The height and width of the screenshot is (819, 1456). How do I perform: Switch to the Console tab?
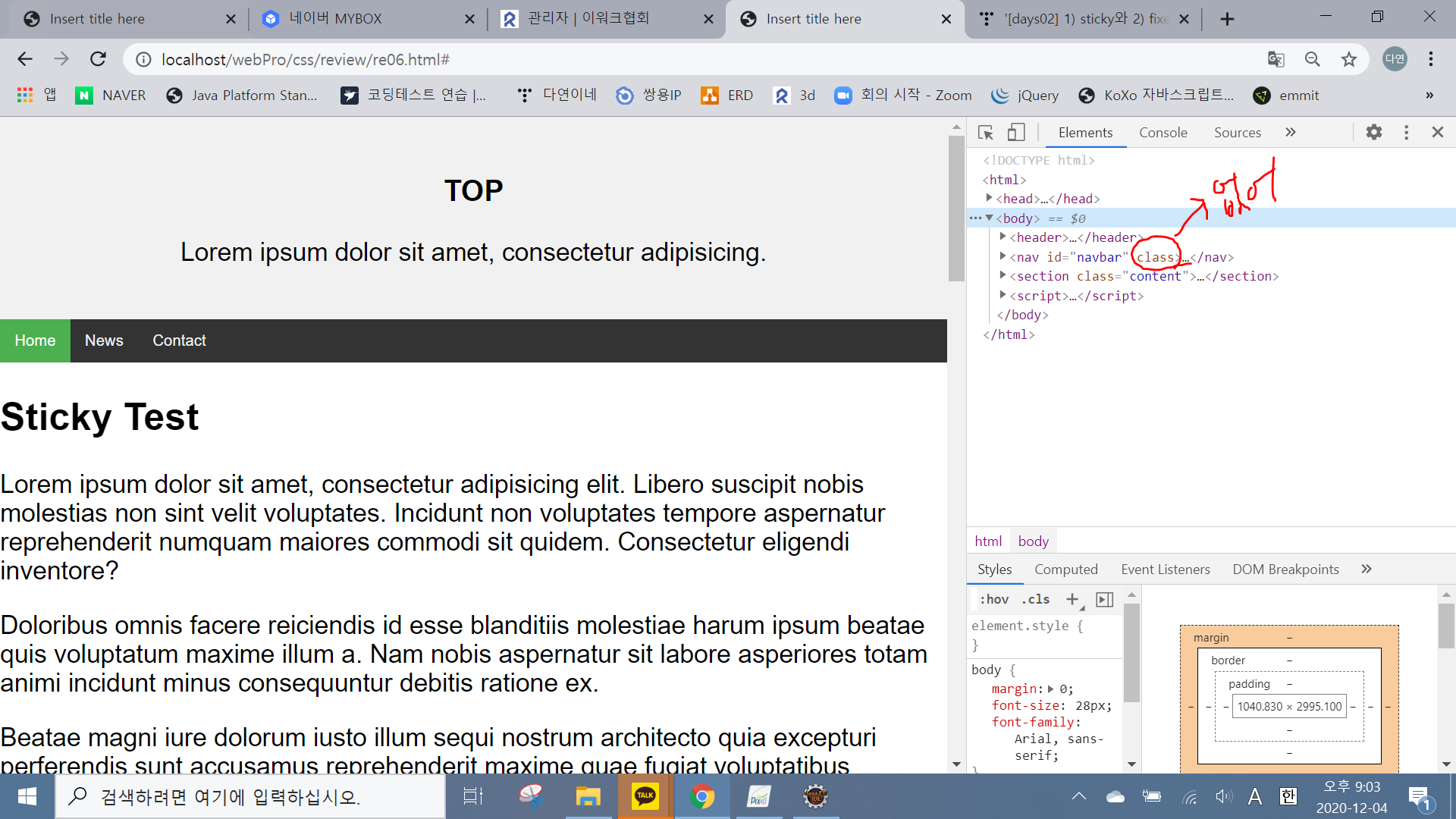click(x=1163, y=133)
